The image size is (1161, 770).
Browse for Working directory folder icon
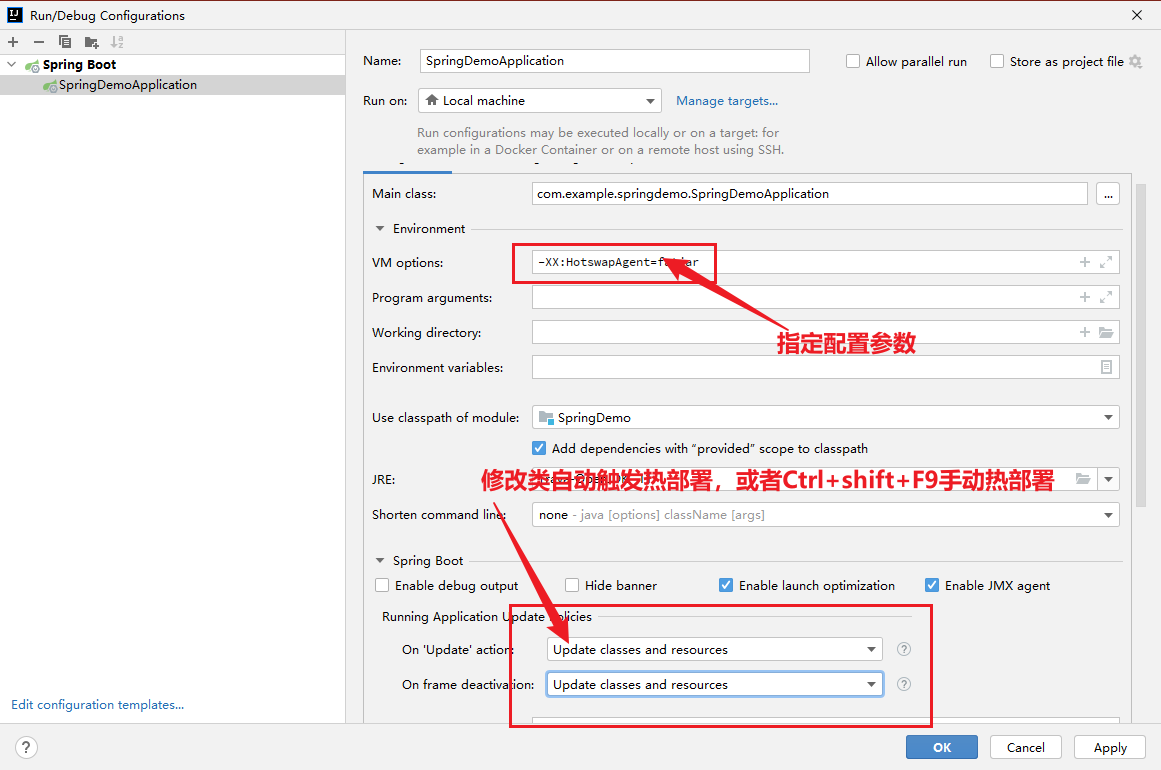1106,332
